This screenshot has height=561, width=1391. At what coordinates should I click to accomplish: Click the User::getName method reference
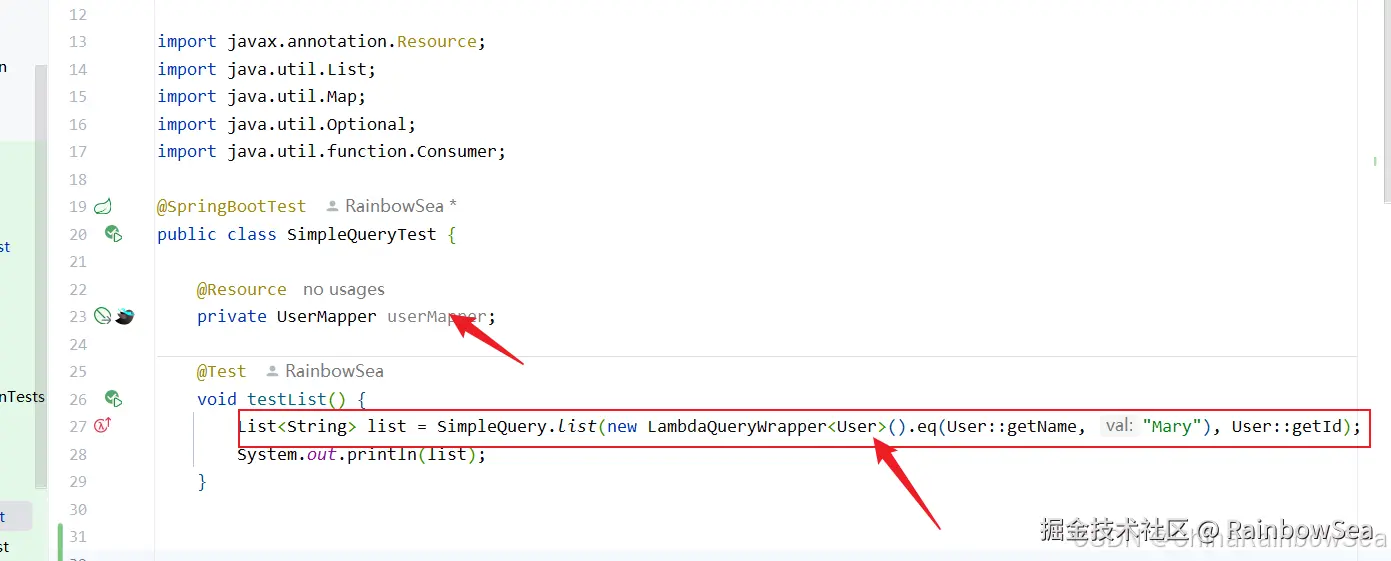point(1011,426)
